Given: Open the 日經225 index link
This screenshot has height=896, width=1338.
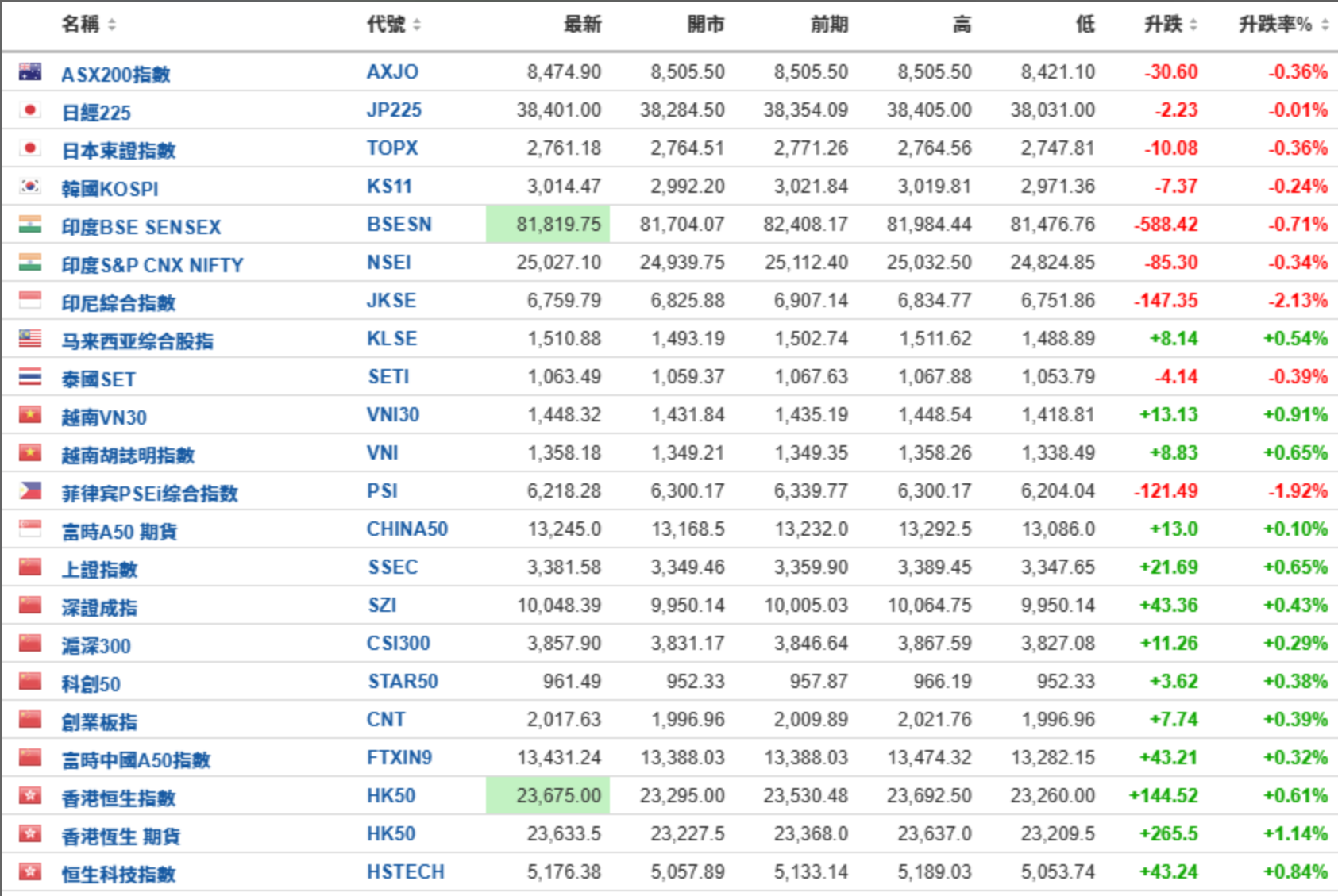Looking at the screenshot, I should point(96,113).
